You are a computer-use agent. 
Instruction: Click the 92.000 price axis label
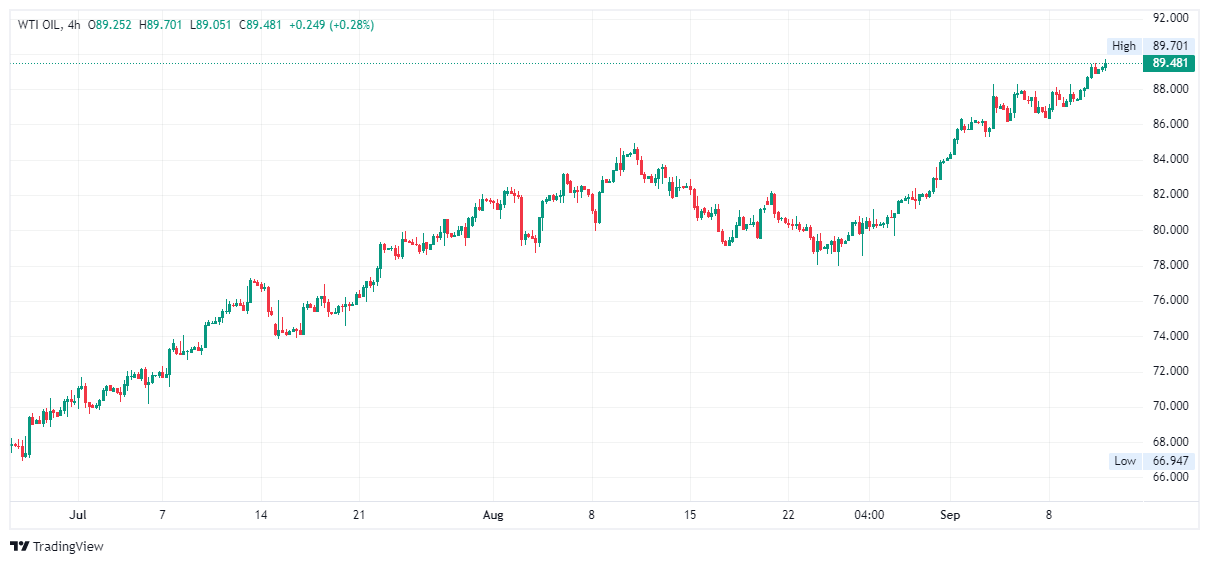[1170, 18]
